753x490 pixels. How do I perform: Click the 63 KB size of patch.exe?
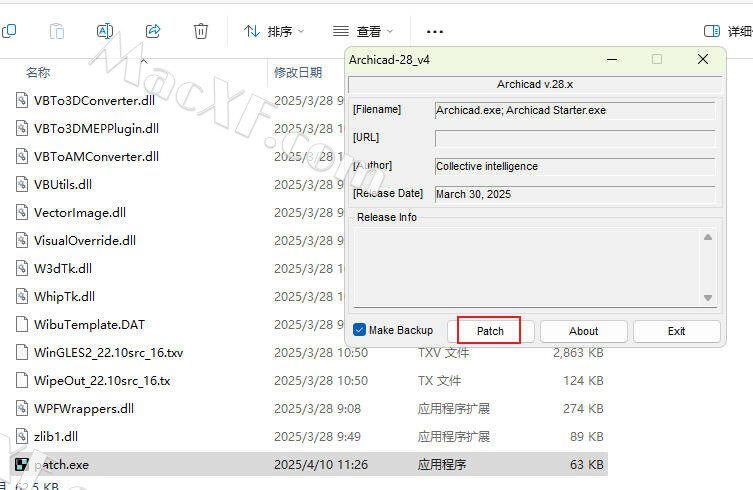click(x=586, y=465)
